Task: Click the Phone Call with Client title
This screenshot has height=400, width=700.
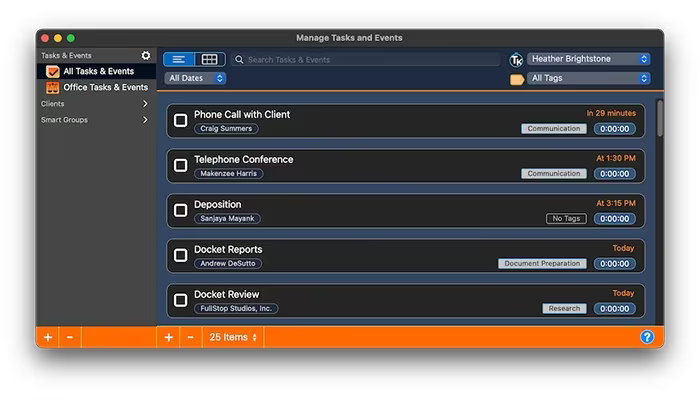Action: (242, 115)
